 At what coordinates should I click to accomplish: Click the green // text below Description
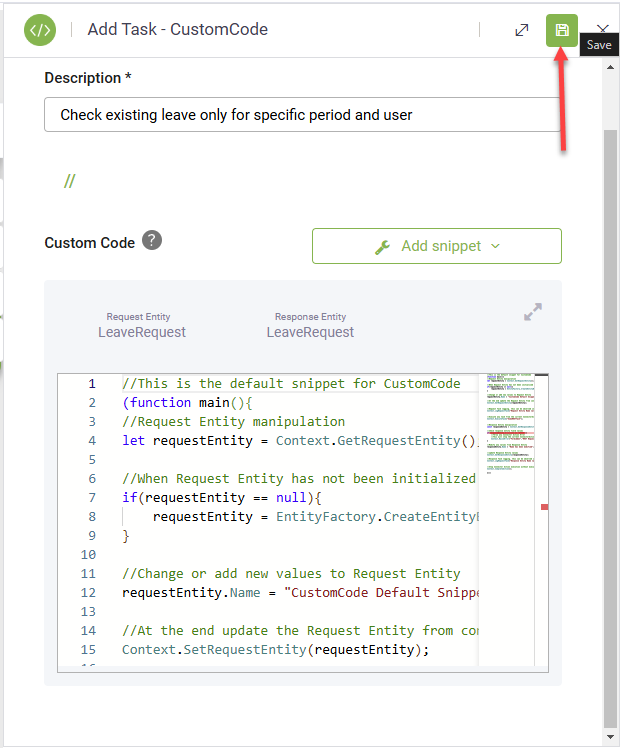coord(70,181)
